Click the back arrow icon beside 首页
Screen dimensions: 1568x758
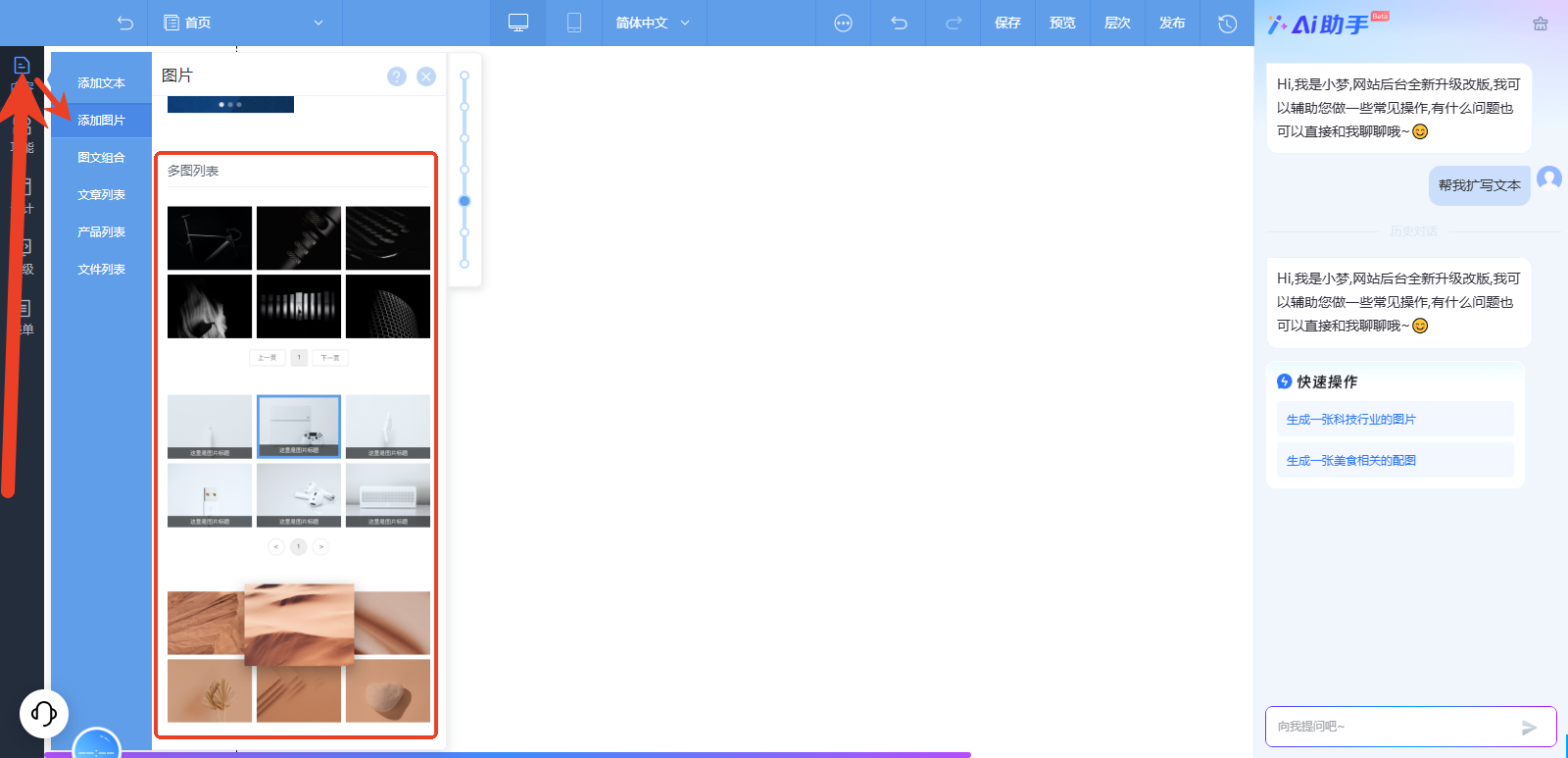point(124,23)
